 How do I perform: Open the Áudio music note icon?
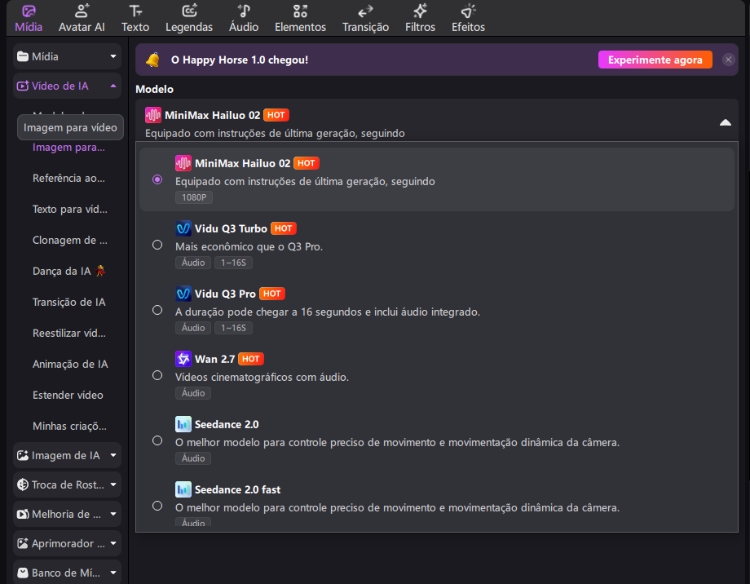click(244, 11)
